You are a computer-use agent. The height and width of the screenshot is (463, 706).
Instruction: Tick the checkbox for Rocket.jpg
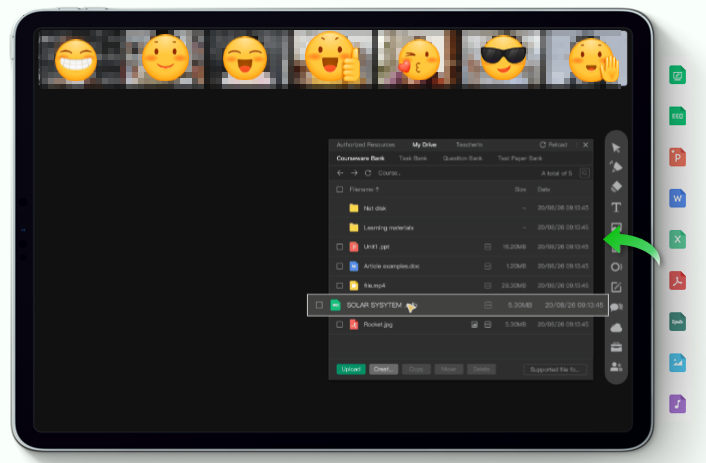click(x=339, y=324)
